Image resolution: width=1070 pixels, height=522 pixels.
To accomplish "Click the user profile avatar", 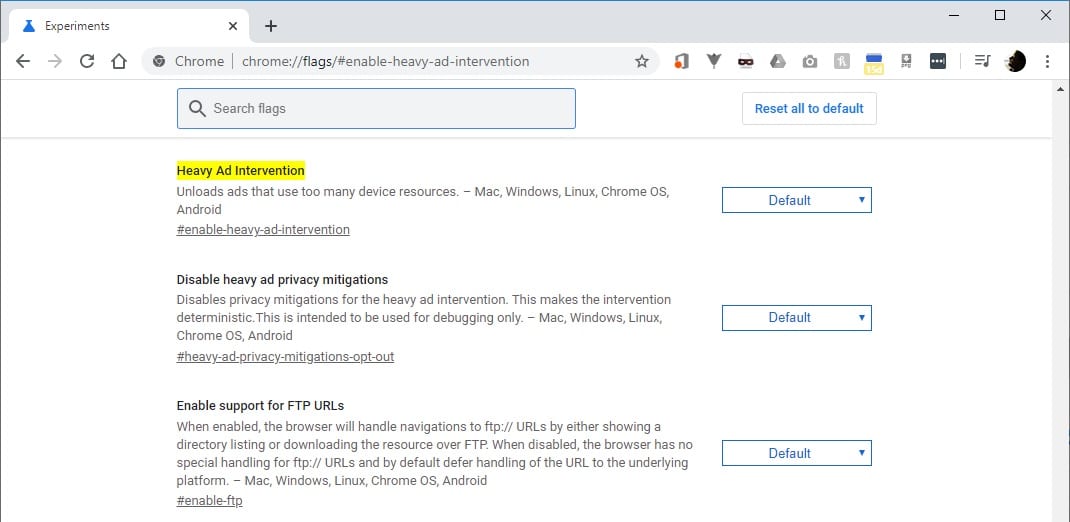I will pos(1015,61).
